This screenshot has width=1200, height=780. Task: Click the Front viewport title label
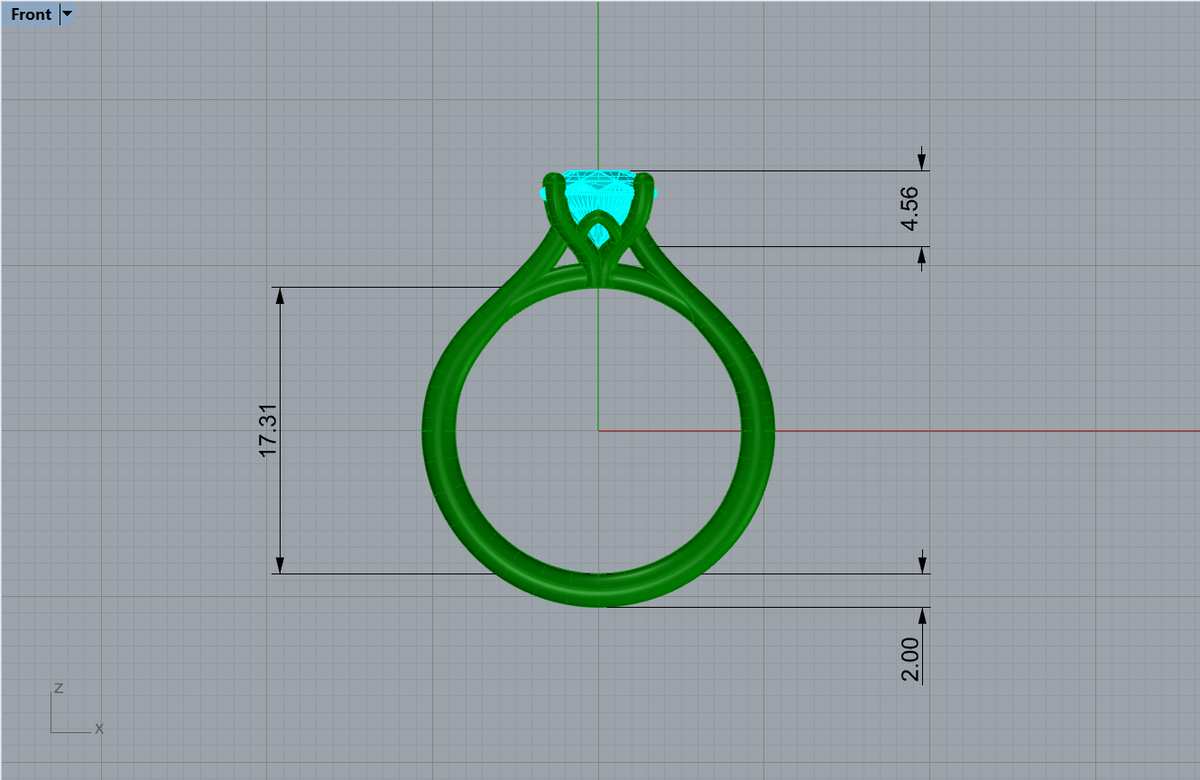click(x=31, y=14)
